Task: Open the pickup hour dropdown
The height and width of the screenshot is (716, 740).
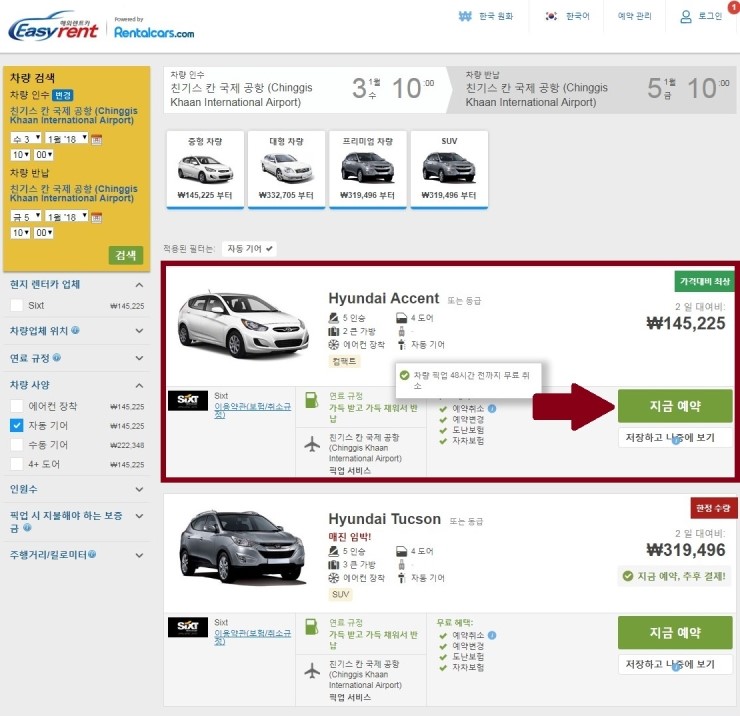Action: point(20,154)
